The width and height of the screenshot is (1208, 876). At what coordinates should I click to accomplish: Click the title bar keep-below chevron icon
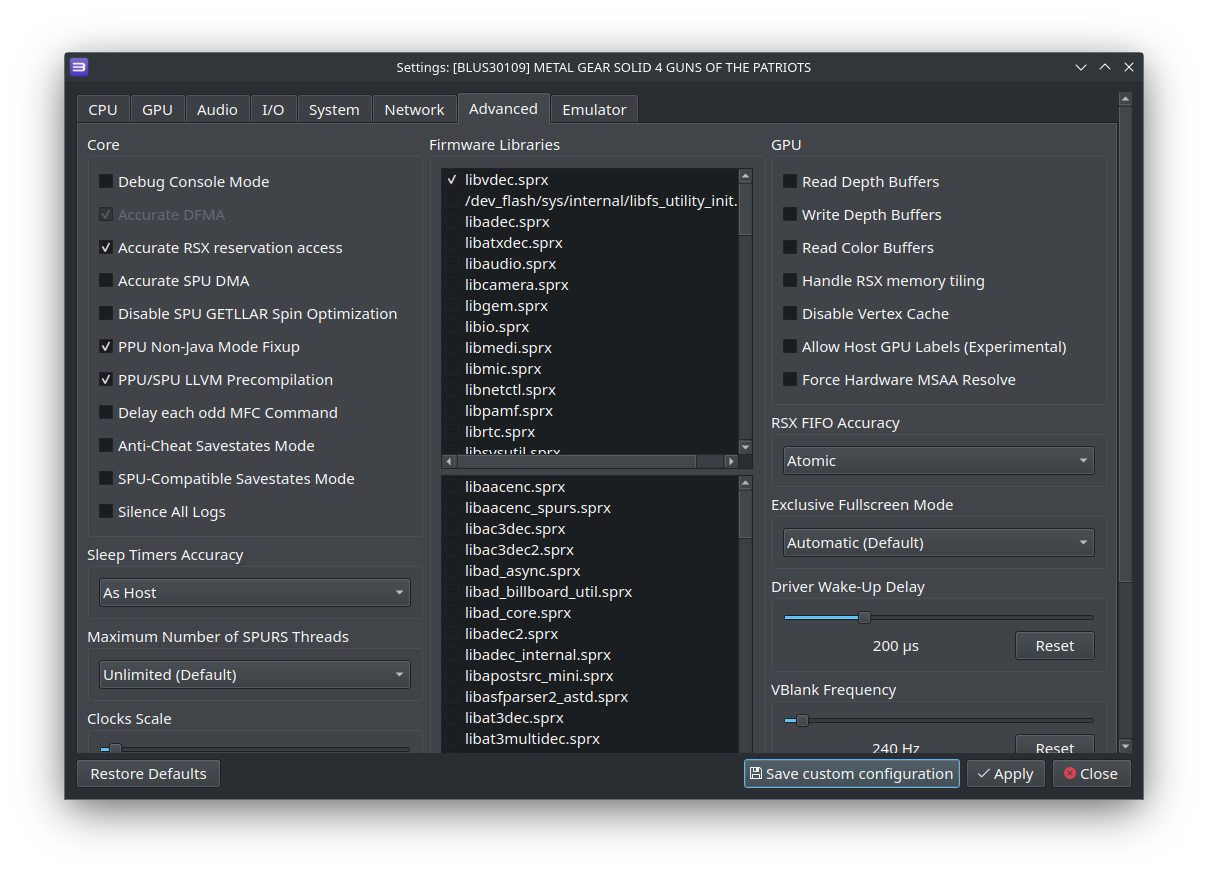point(1081,67)
